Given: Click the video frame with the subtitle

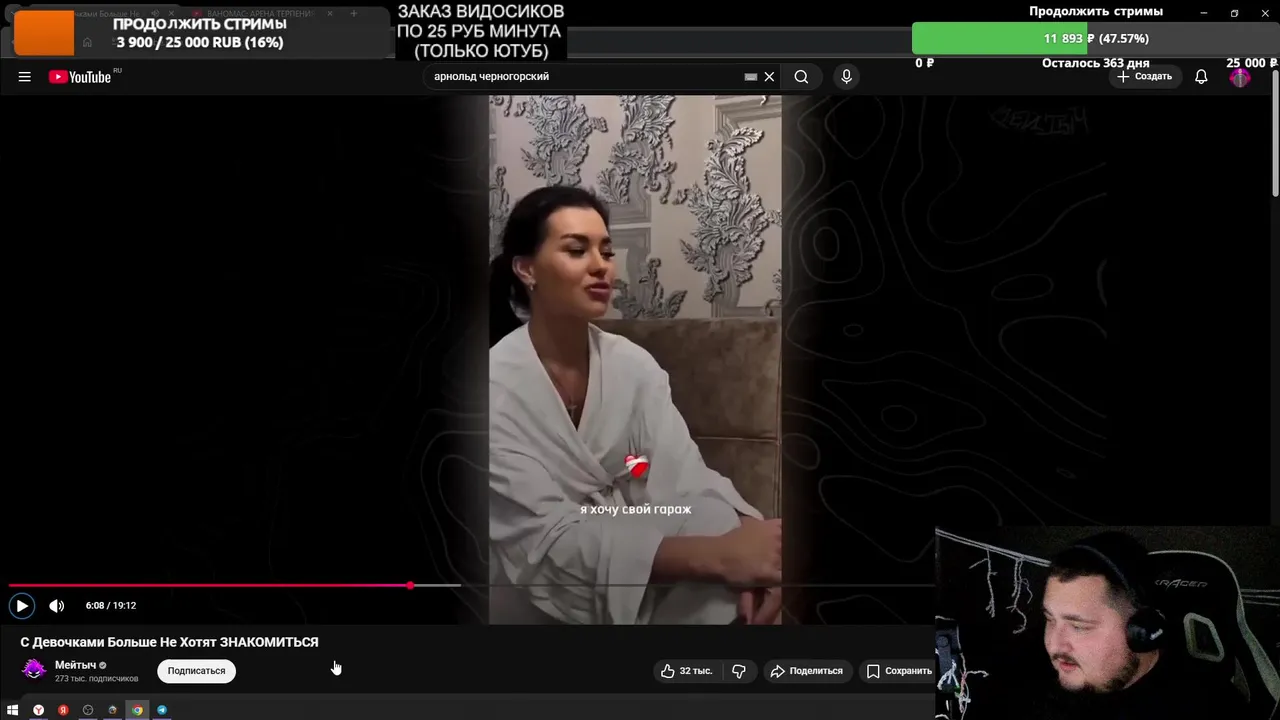Looking at the screenshot, I should click(635, 360).
